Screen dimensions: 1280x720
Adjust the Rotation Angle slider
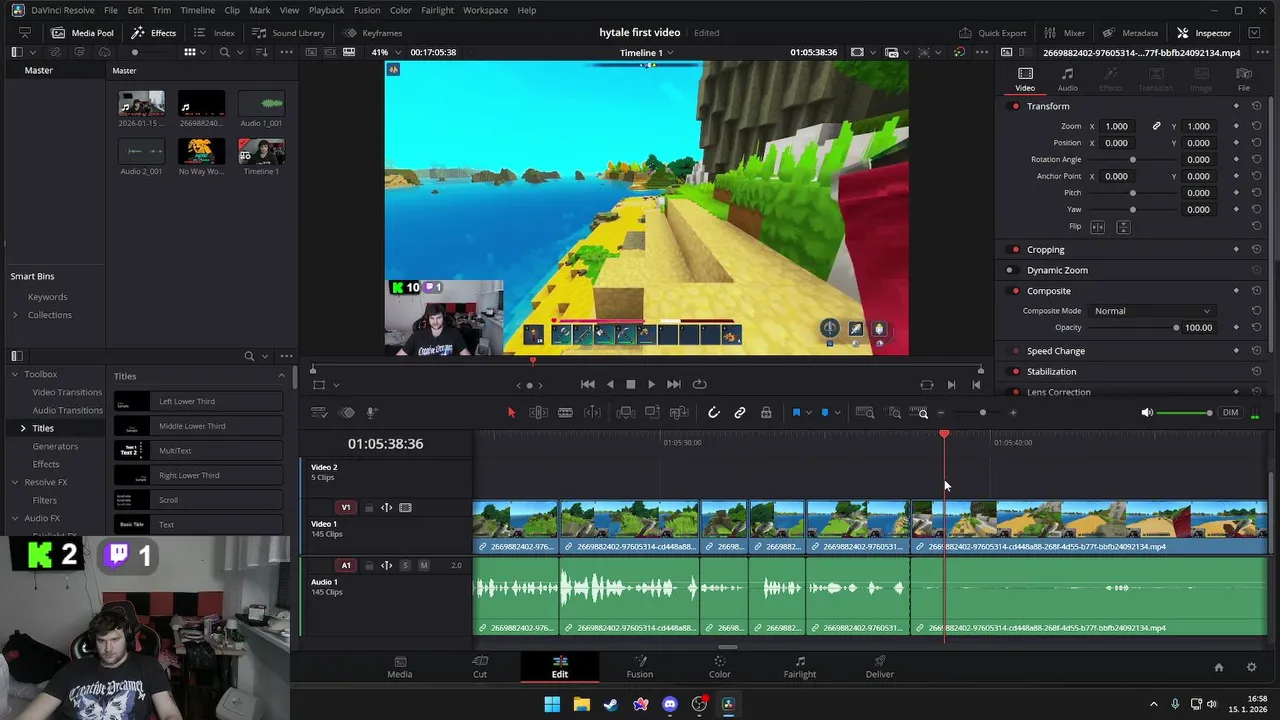click(x=1132, y=160)
